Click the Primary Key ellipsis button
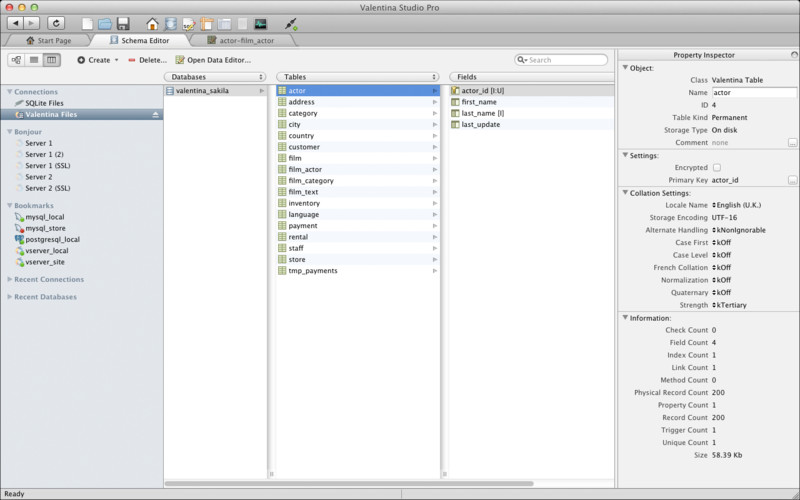Viewport: 800px width, 500px height. pyautogui.click(x=792, y=180)
